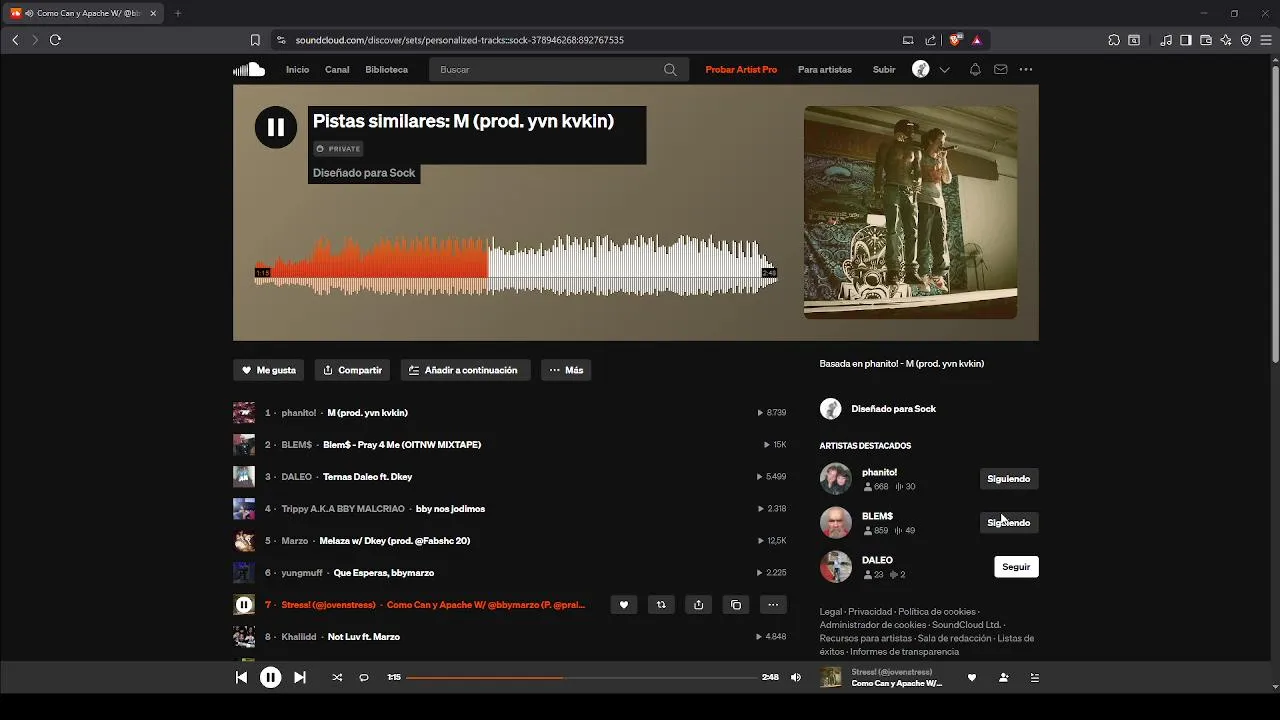The image size is (1280, 720).
Task: Open BLEM$ artist avatar
Action: [835, 523]
